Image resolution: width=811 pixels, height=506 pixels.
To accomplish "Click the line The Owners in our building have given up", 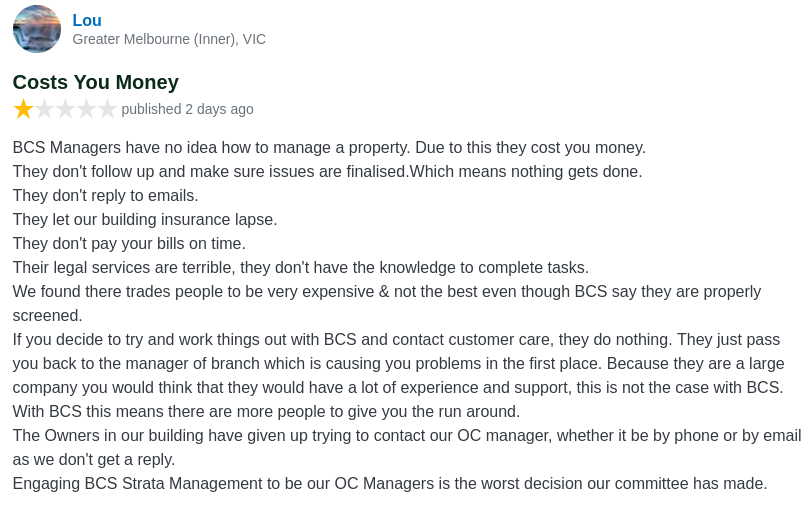I will [407, 447].
